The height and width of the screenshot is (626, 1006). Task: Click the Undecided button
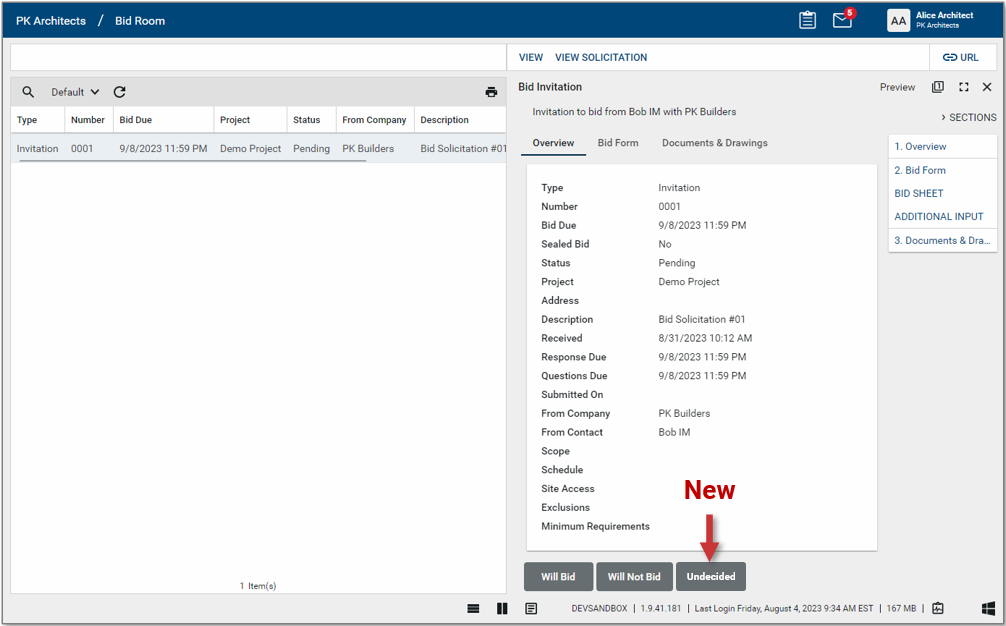[710, 577]
